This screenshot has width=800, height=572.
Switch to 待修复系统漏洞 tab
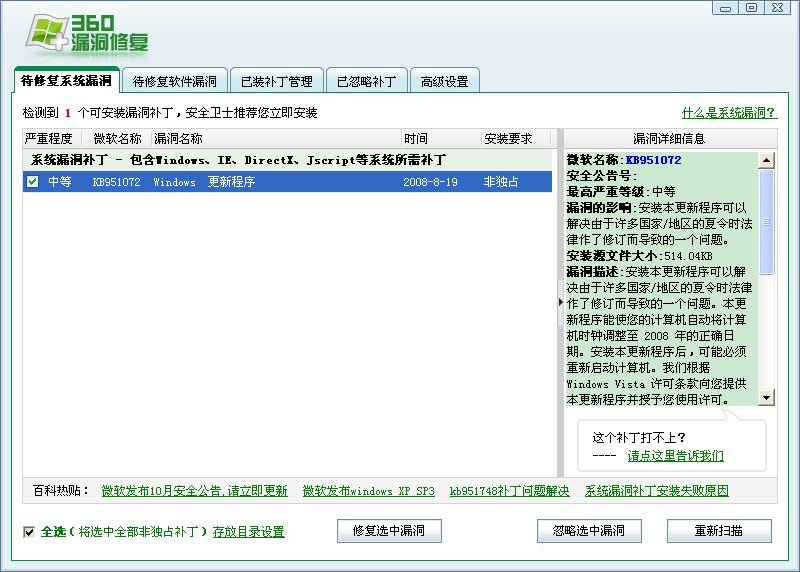pos(66,81)
